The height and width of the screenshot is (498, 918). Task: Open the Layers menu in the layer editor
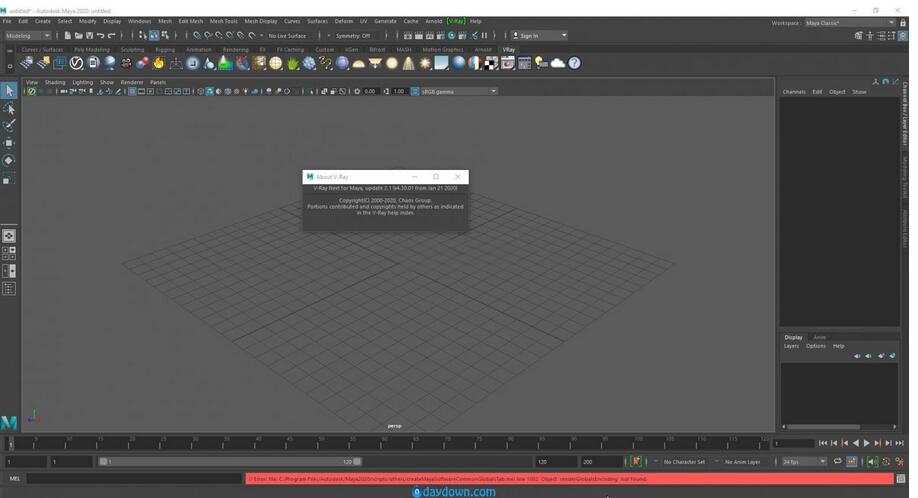[791, 346]
